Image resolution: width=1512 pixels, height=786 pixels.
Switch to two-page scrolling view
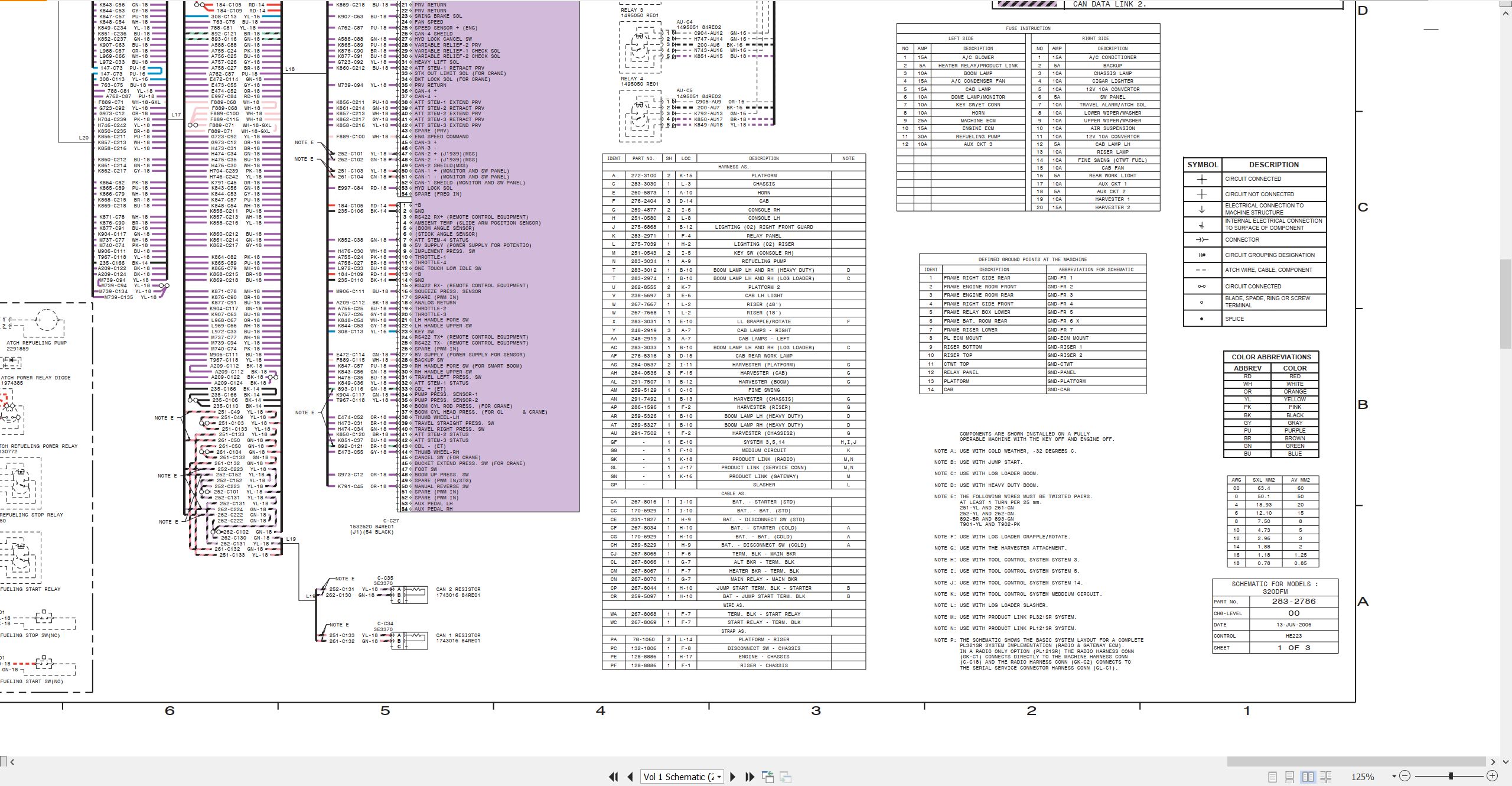(x=1325, y=777)
